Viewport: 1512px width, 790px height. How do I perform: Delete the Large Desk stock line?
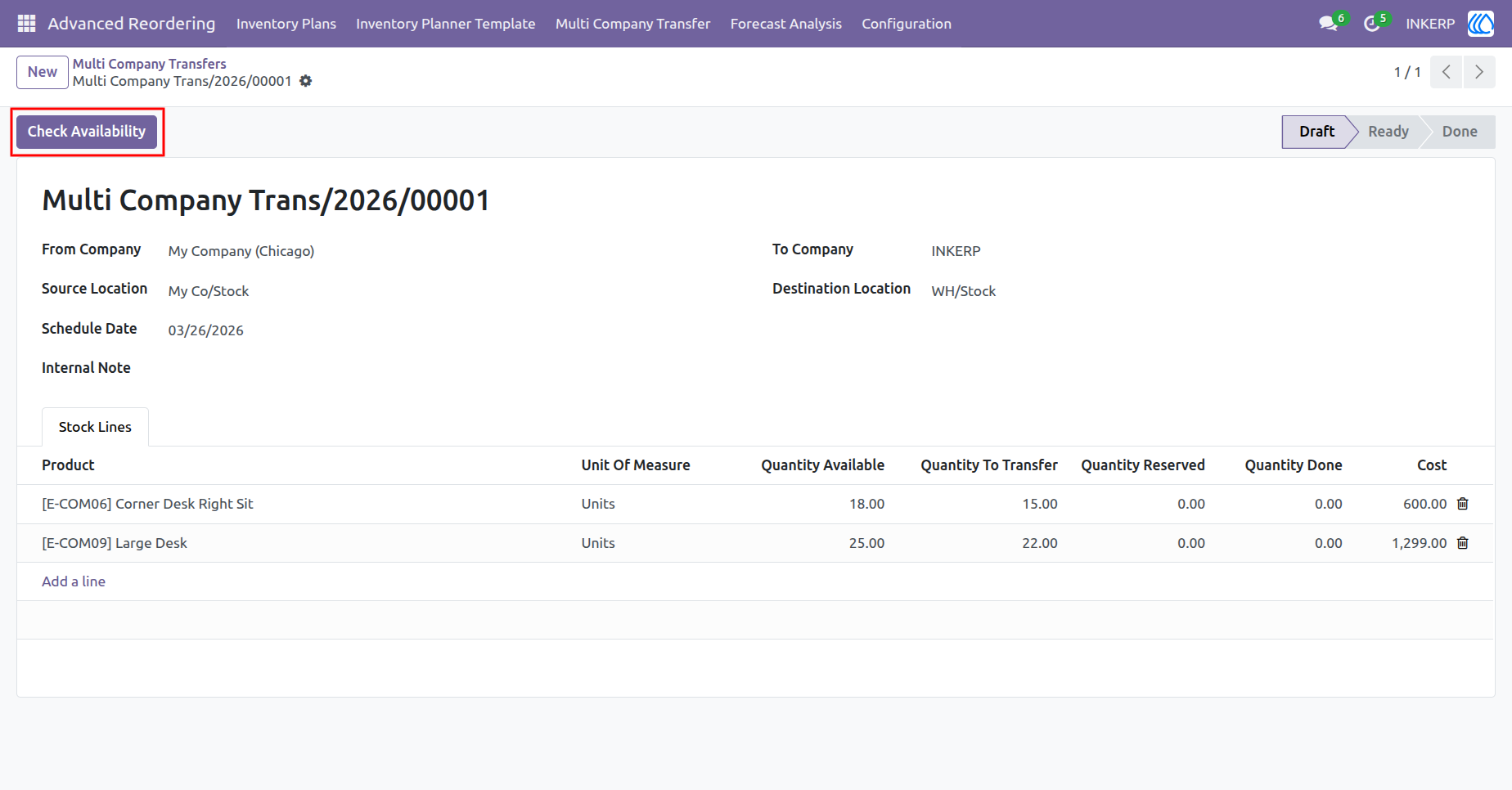[x=1463, y=543]
